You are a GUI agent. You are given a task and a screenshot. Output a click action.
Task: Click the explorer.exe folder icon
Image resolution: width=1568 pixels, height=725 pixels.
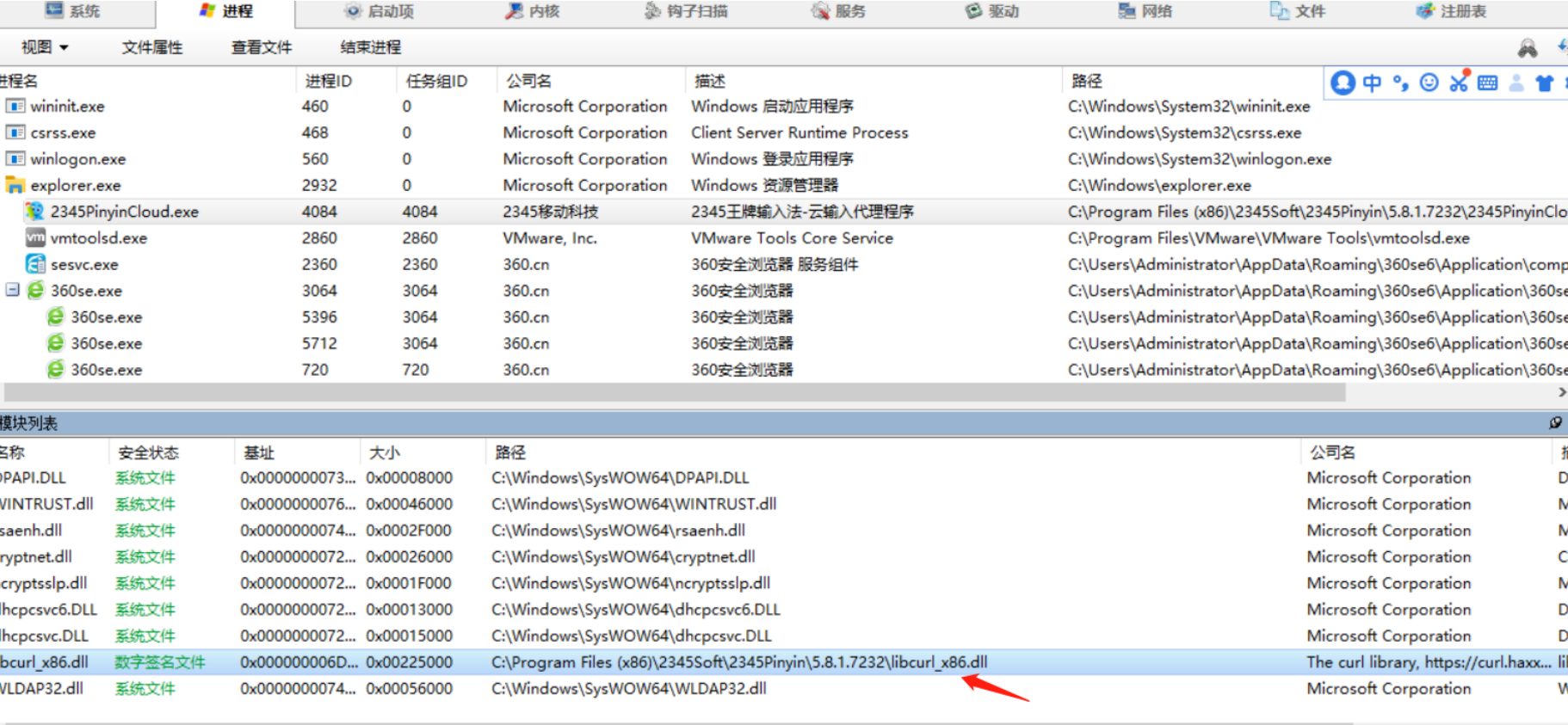click(15, 185)
